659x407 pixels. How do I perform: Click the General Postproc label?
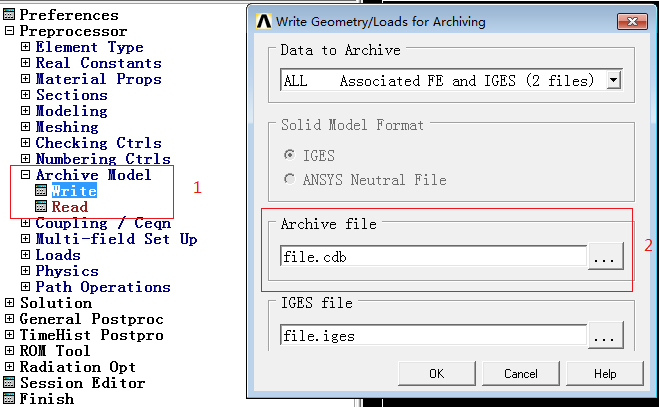pos(92,318)
